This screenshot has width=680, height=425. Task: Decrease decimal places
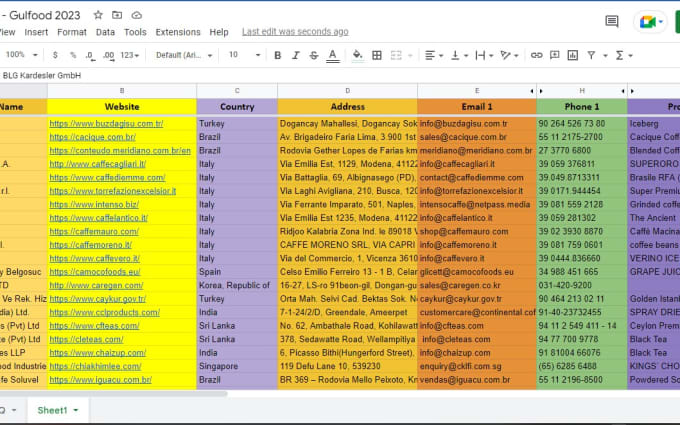pos(90,56)
